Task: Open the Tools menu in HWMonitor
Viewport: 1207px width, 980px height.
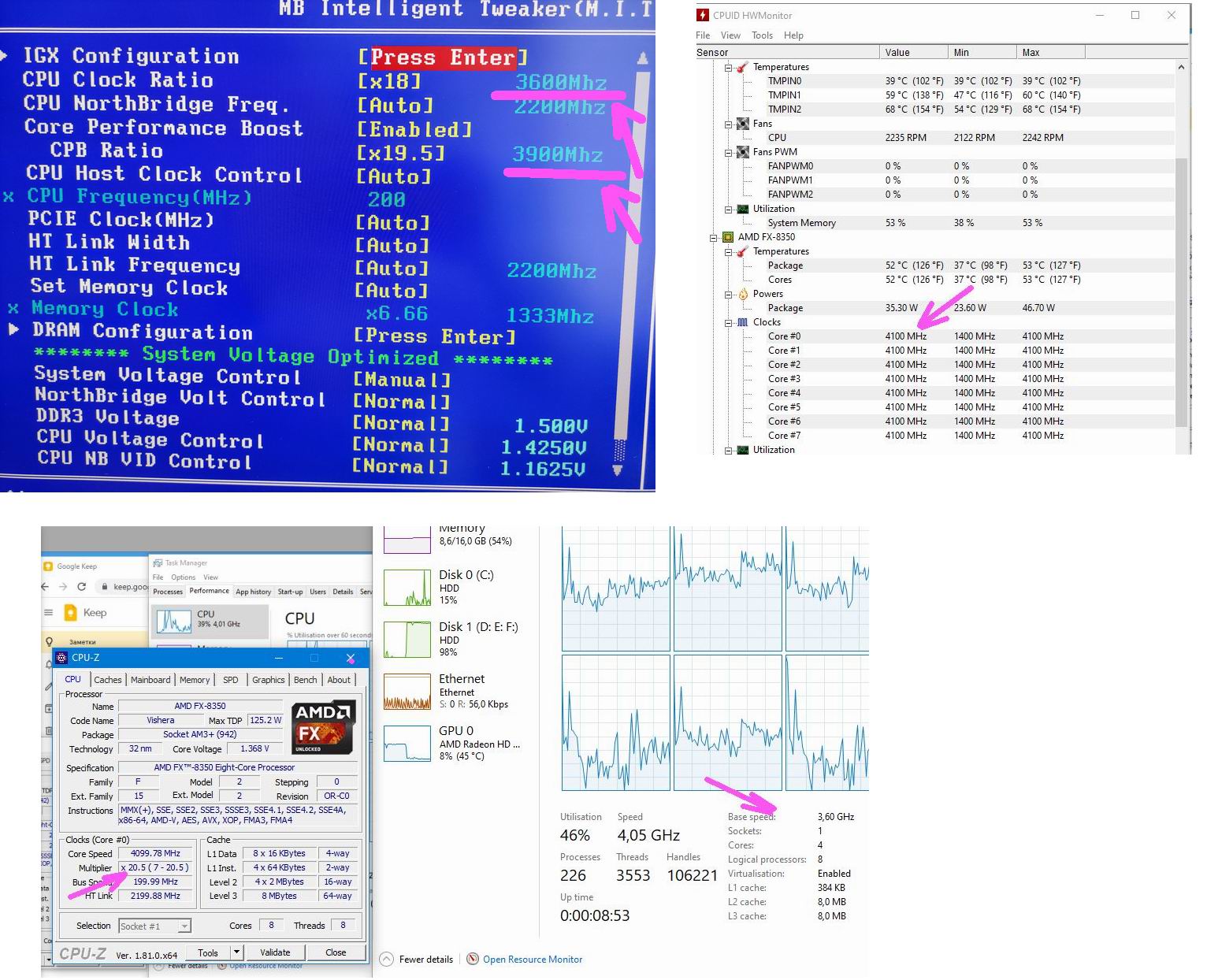Action: click(x=762, y=35)
